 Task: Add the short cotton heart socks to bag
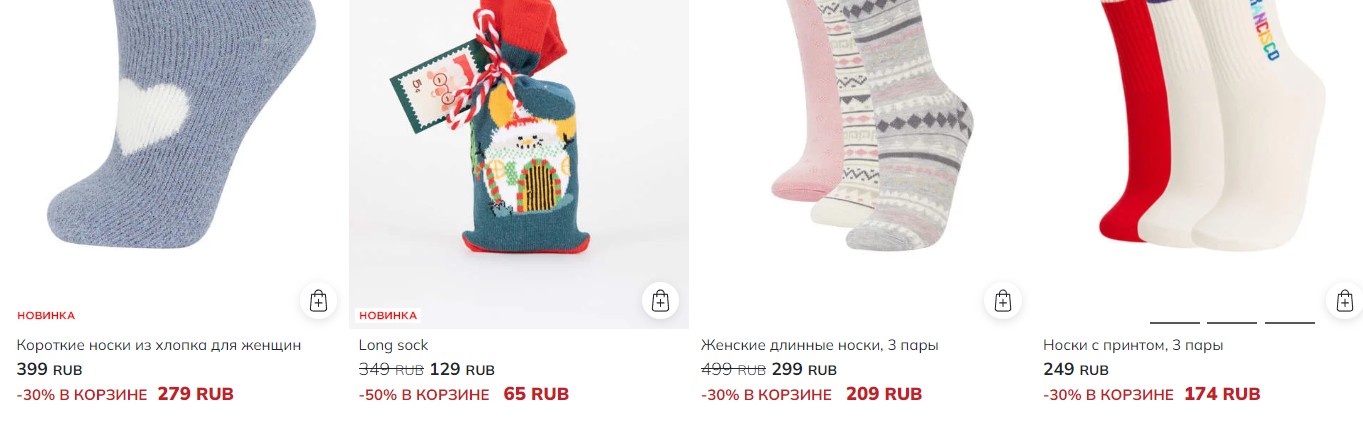click(318, 301)
